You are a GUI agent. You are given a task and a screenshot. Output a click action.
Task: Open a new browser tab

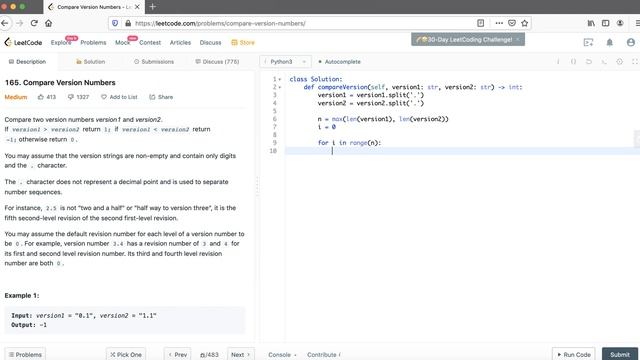pyautogui.click(x=153, y=7)
